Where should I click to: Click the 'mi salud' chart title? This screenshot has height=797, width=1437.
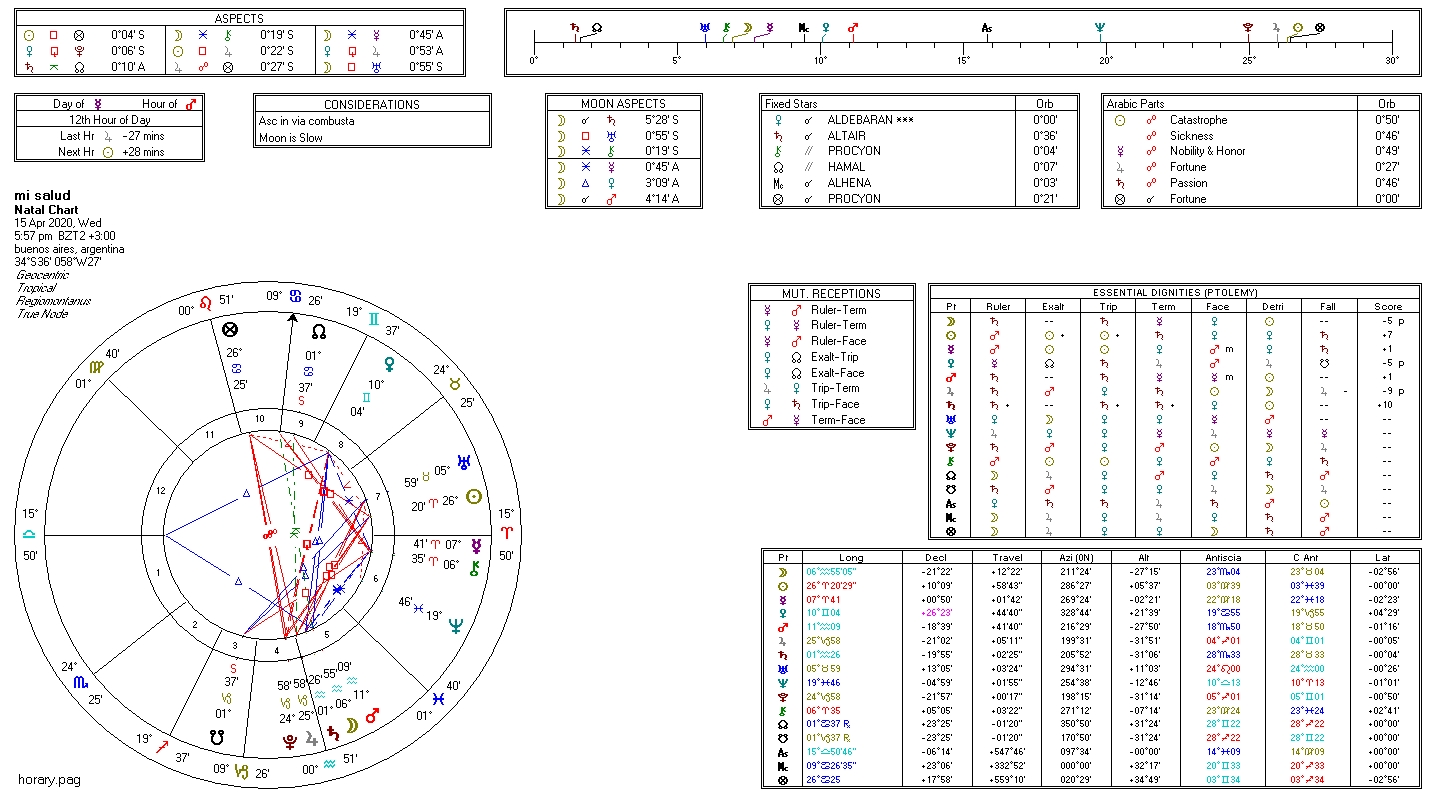[41, 195]
